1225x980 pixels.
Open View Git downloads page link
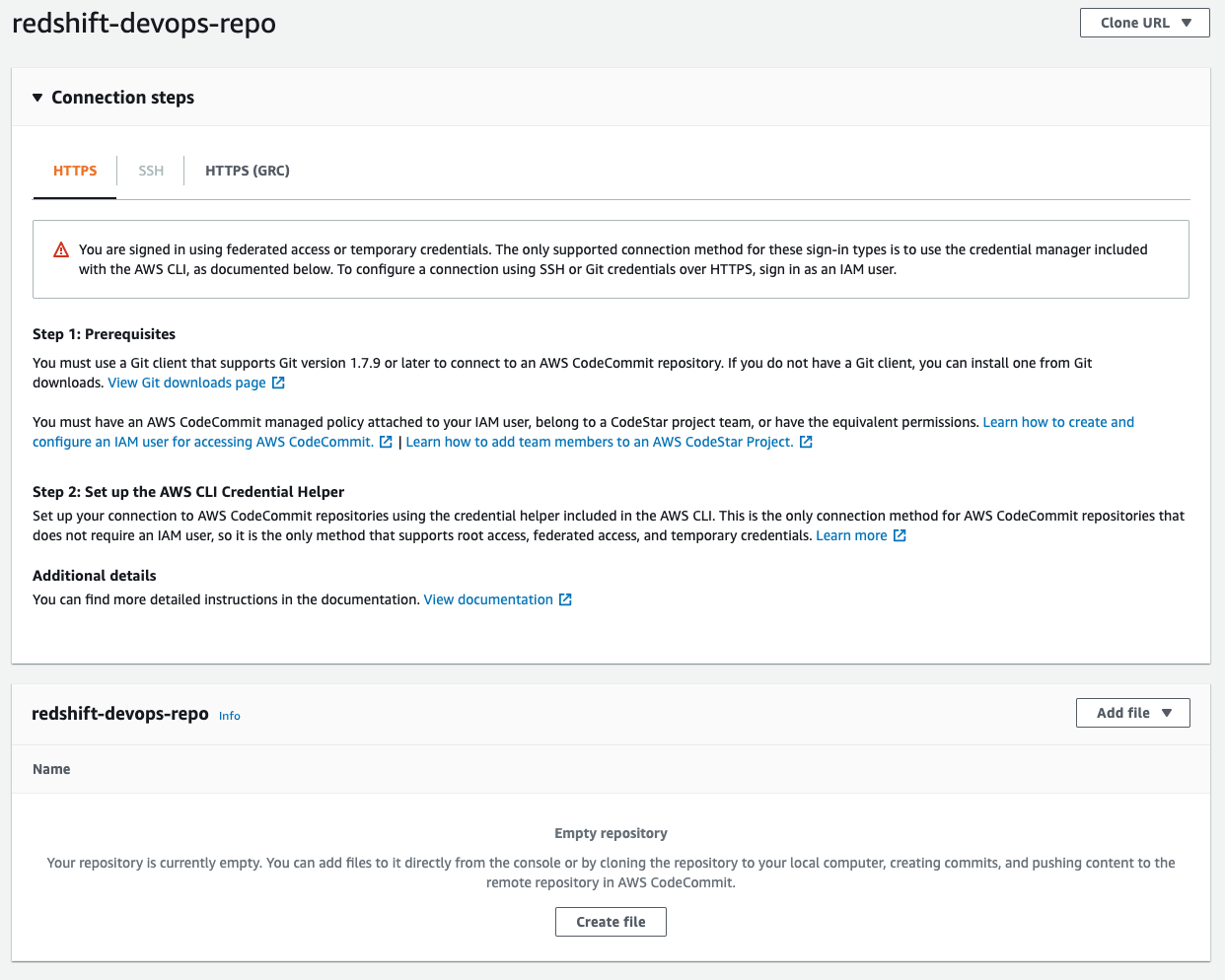186,383
